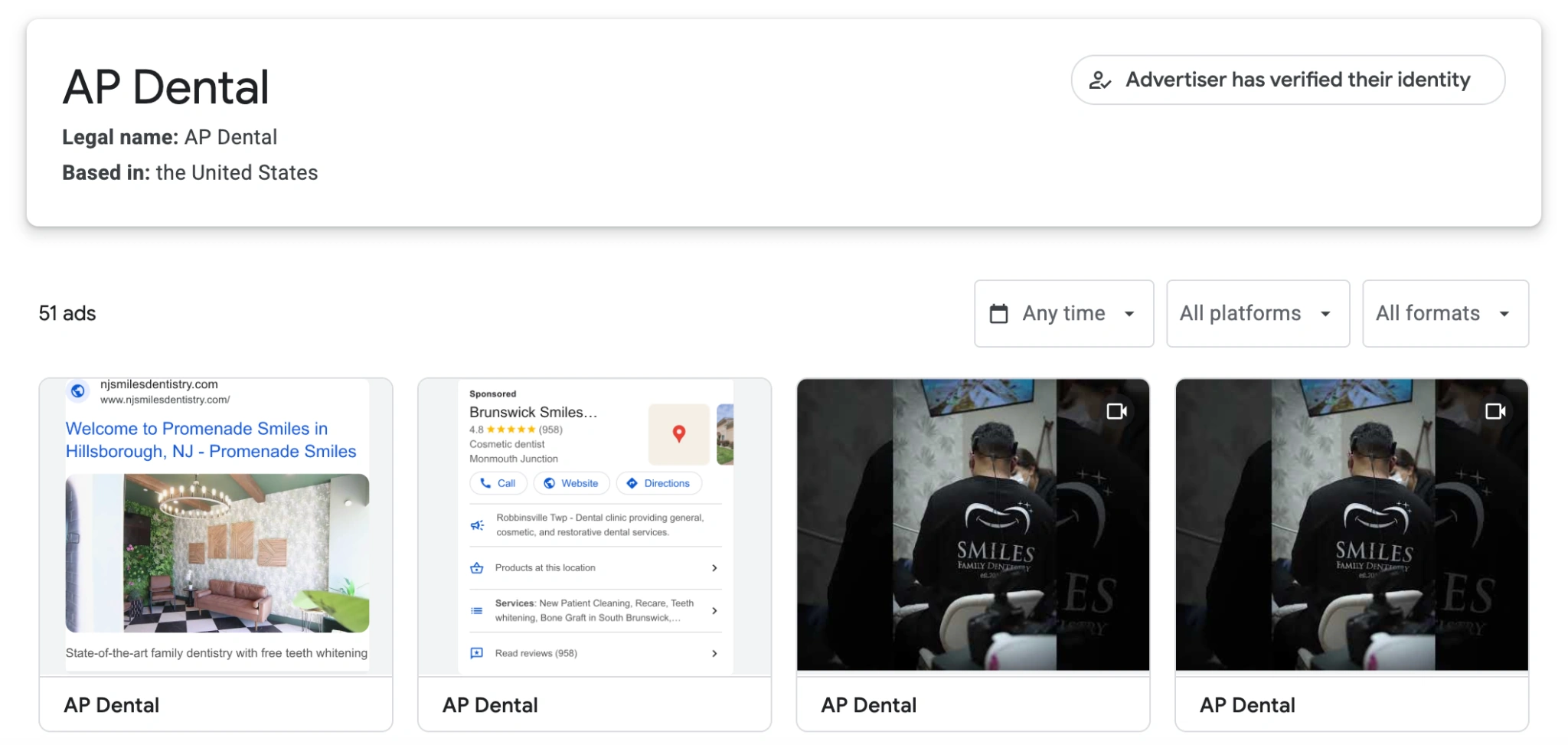The height and width of the screenshot is (745, 1568).
Task: Click video camera icon on third ad card
Action: click(1117, 411)
